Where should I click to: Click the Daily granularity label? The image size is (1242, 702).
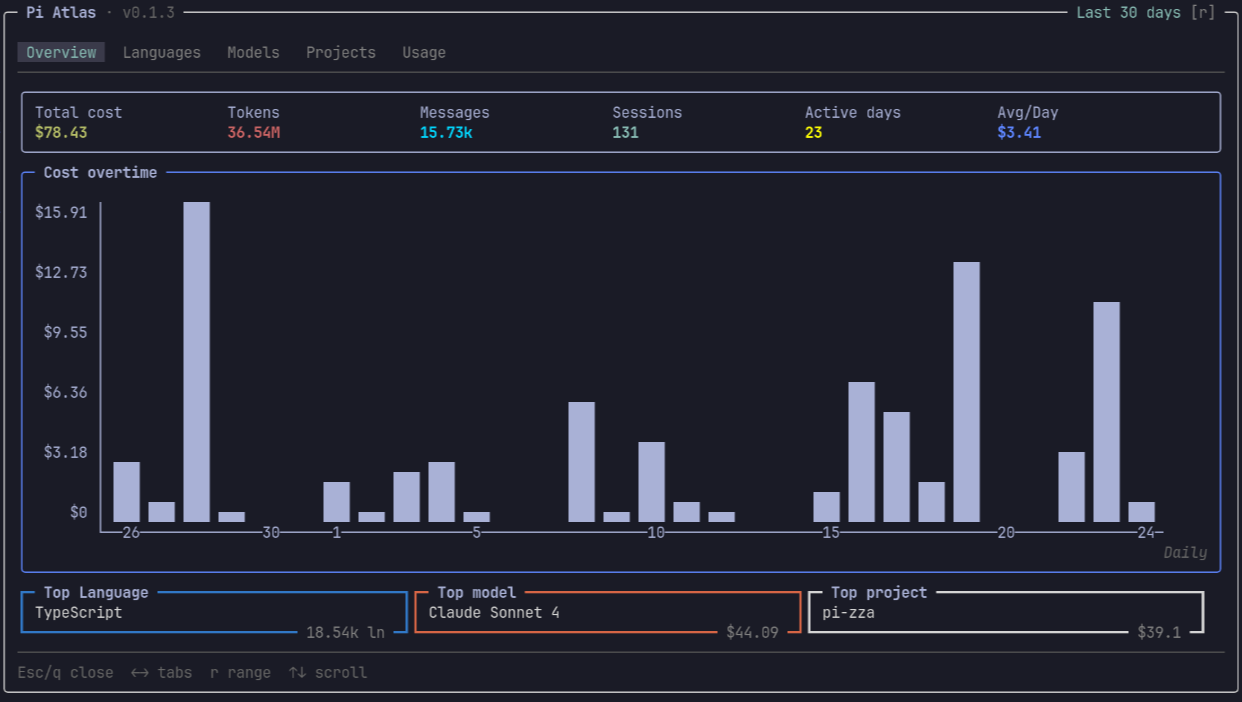point(1185,552)
